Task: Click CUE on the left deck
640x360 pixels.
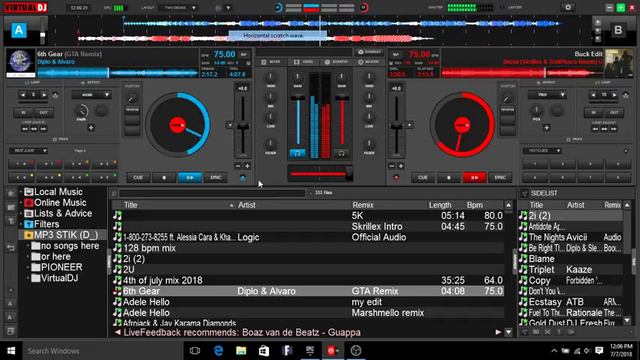Action: click(x=138, y=178)
